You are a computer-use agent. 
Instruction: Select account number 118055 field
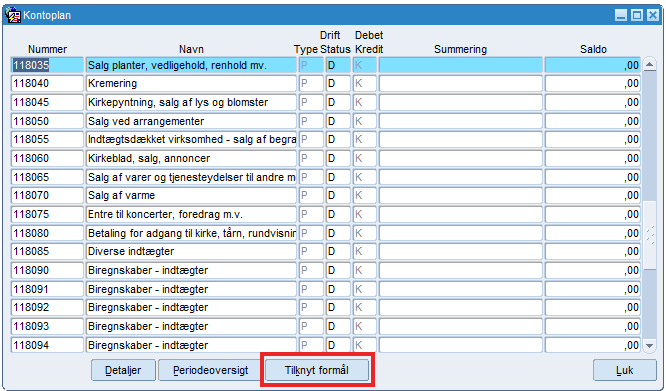(x=47, y=140)
